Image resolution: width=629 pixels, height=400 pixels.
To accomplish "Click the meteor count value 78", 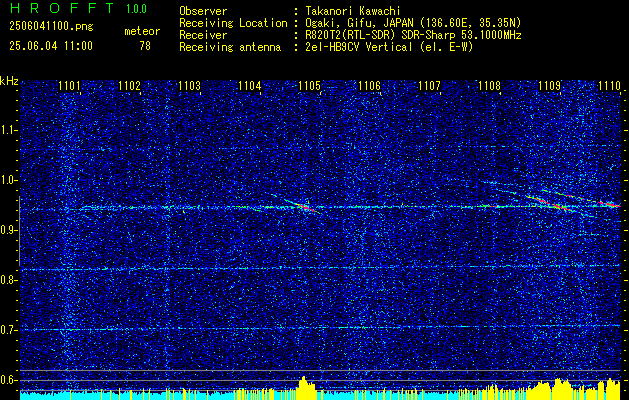I will (145, 46).
